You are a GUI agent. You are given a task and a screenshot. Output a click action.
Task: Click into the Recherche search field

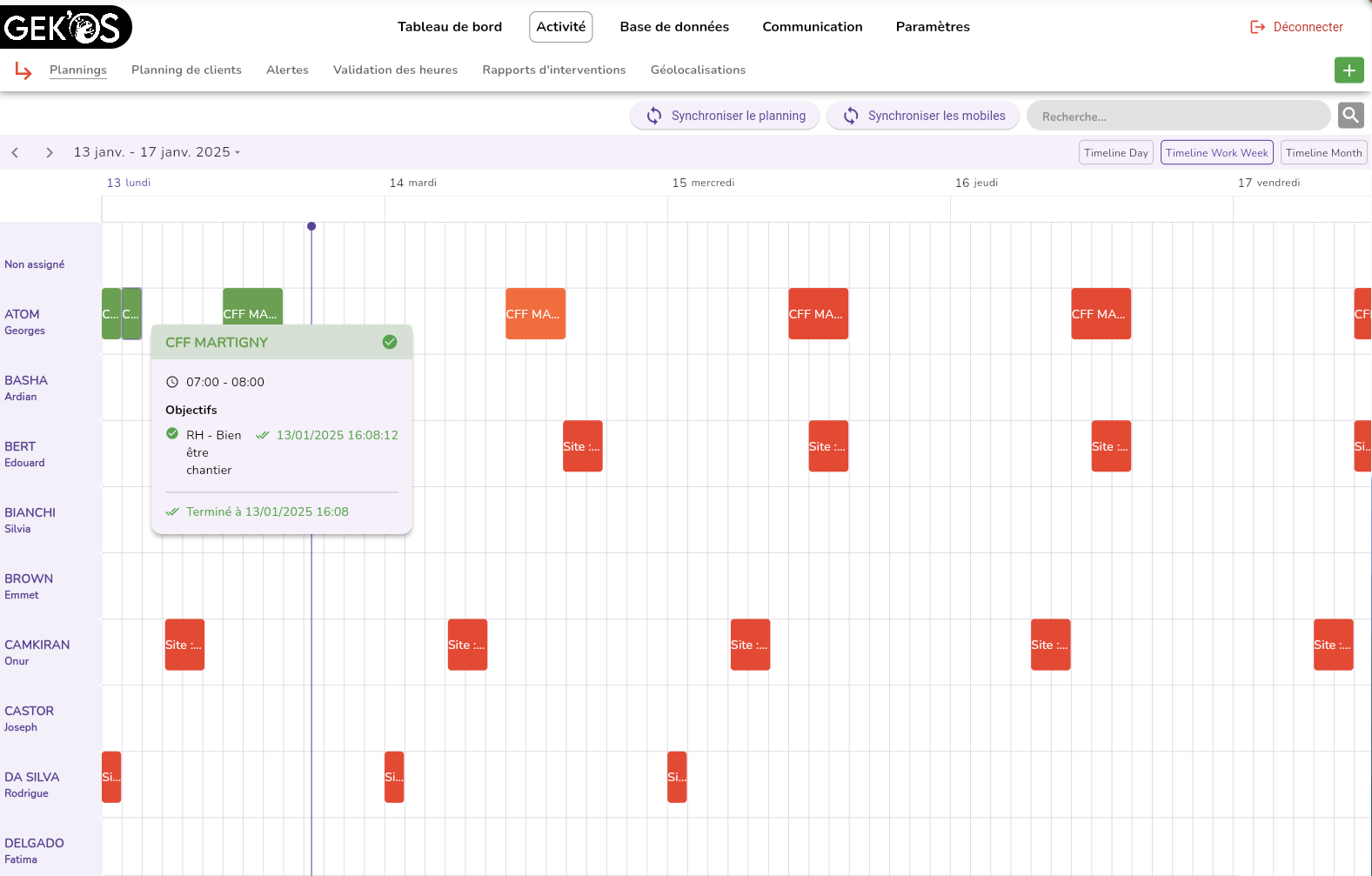pyautogui.click(x=1178, y=116)
